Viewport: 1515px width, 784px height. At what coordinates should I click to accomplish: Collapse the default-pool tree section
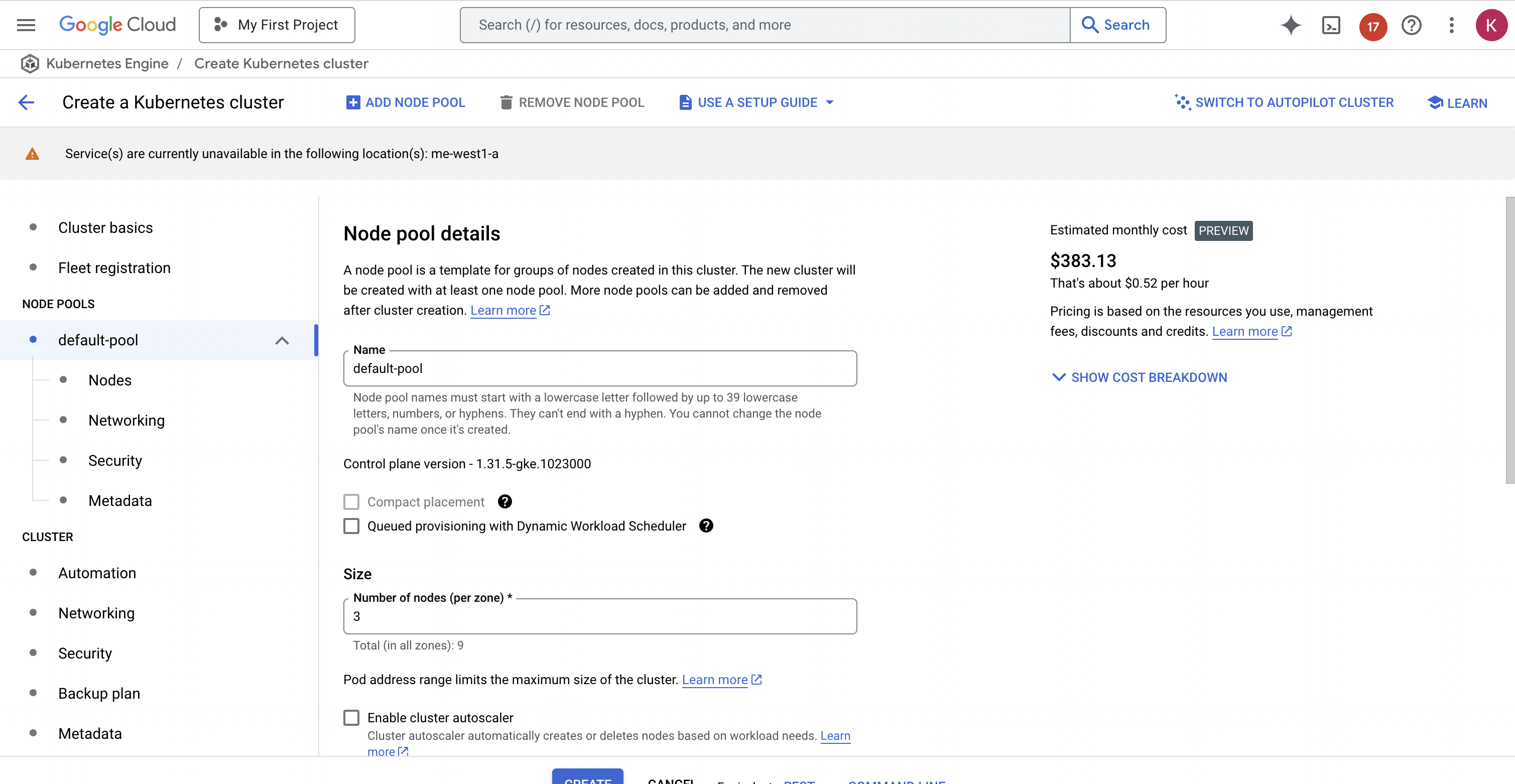(282, 340)
